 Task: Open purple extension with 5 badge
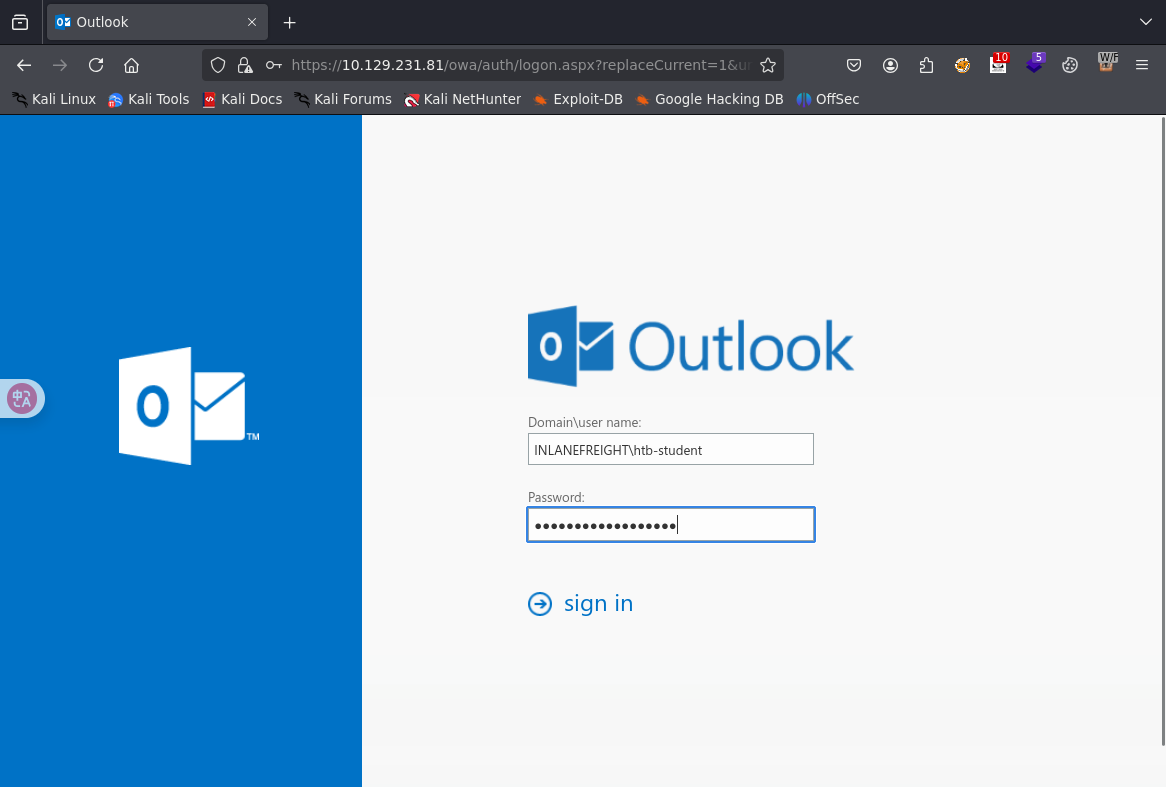point(1034,64)
